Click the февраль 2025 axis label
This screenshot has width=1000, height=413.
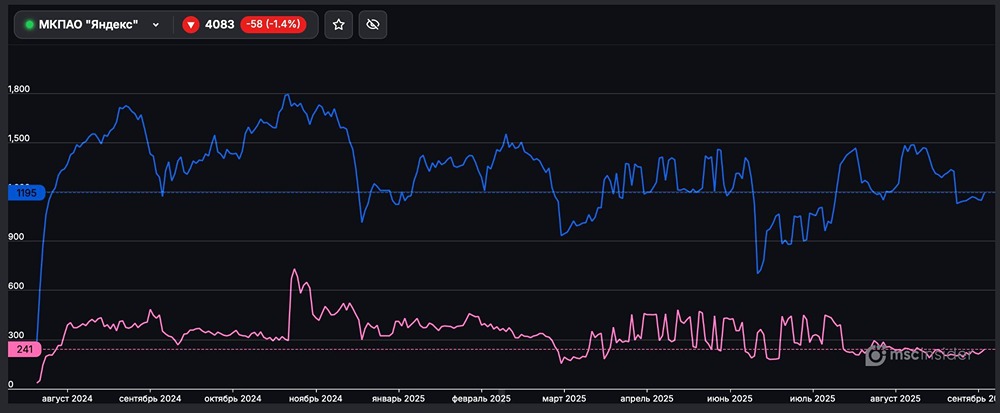point(482,398)
